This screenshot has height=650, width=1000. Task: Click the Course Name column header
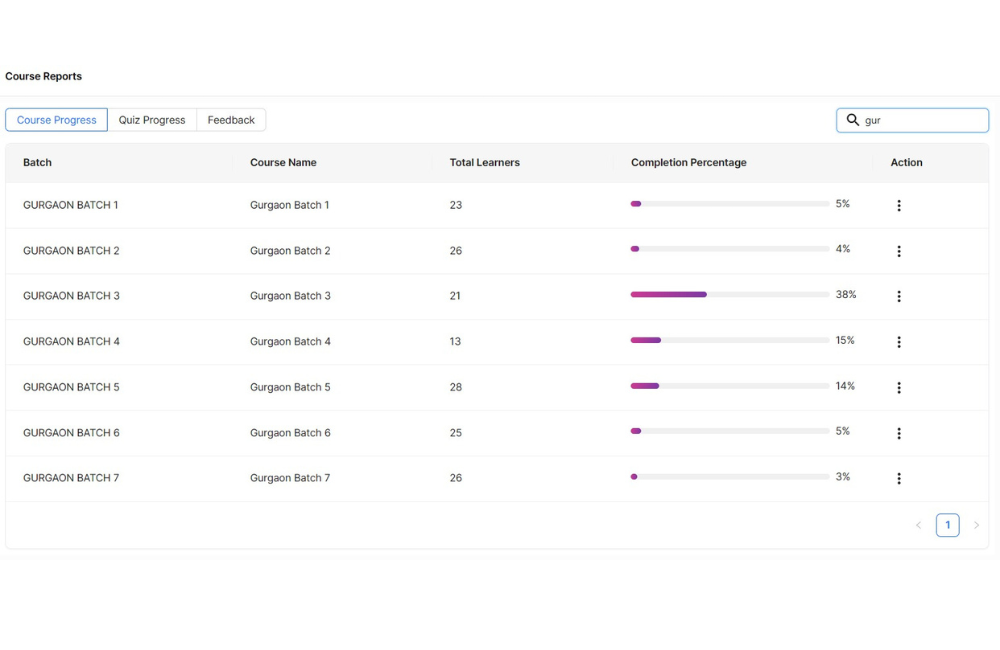pos(283,163)
